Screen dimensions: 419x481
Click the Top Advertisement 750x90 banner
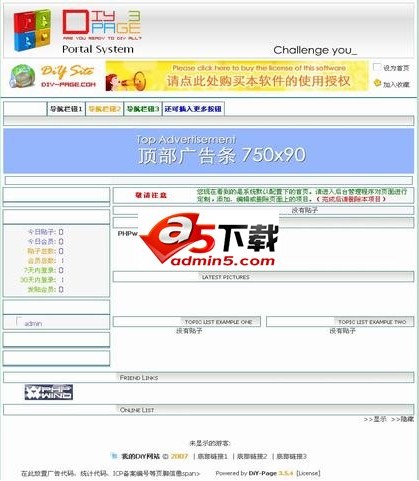pos(209,151)
